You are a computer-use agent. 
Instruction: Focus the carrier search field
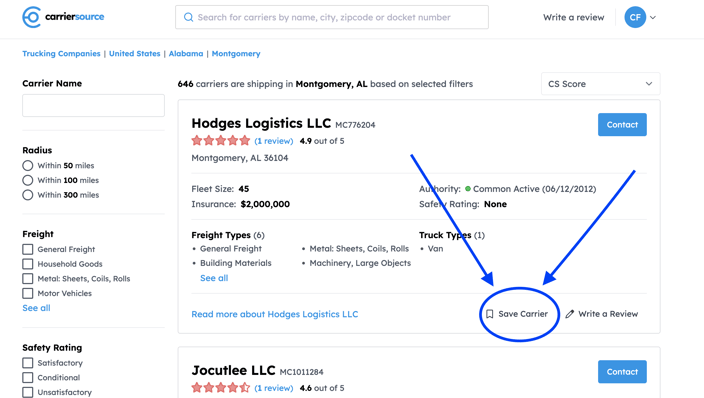pyautogui.click(x=332, y=17)
